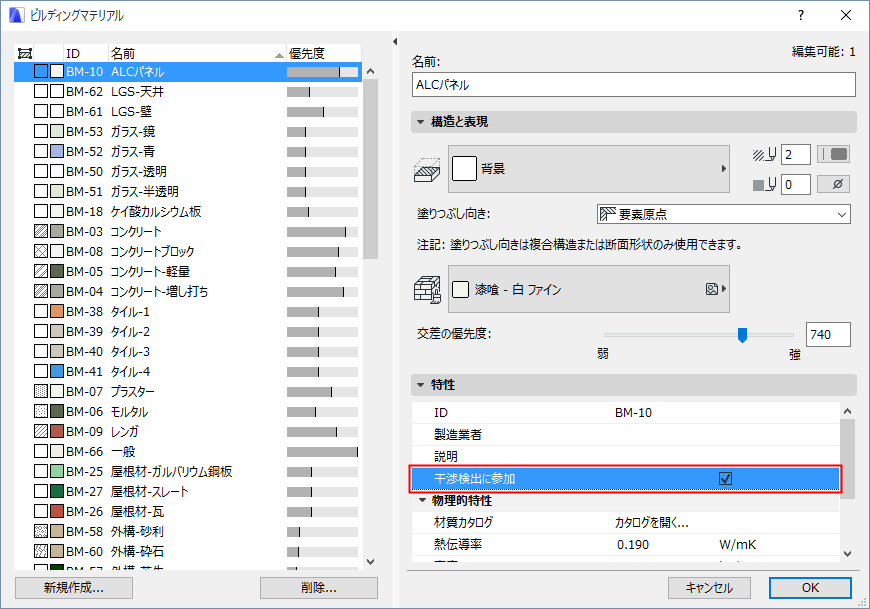Click the help question mark button
870x609 pixels.
pos(801,16)
